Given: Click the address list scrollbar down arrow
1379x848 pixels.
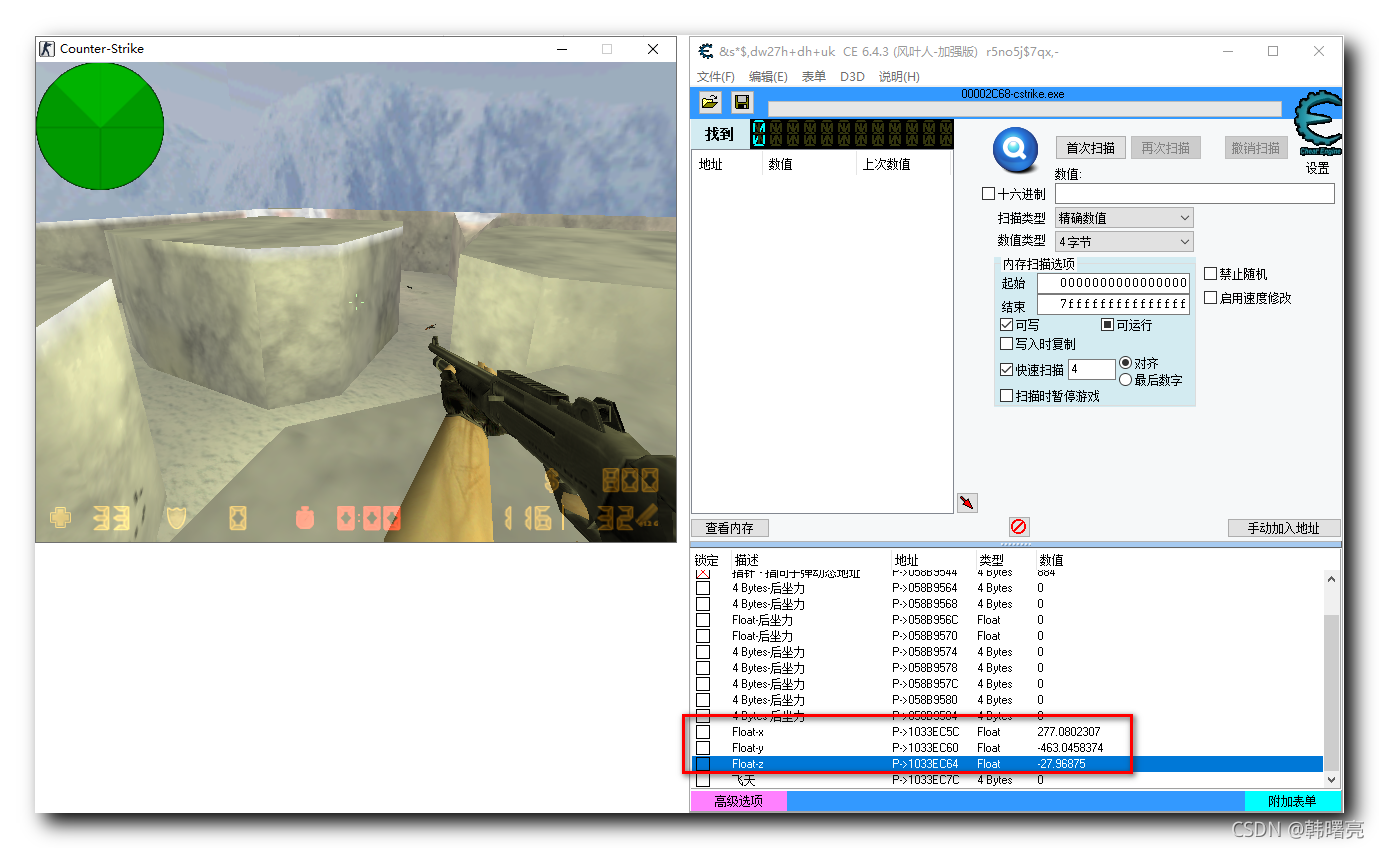Looking at the screenshot, I should point(1331,779).
